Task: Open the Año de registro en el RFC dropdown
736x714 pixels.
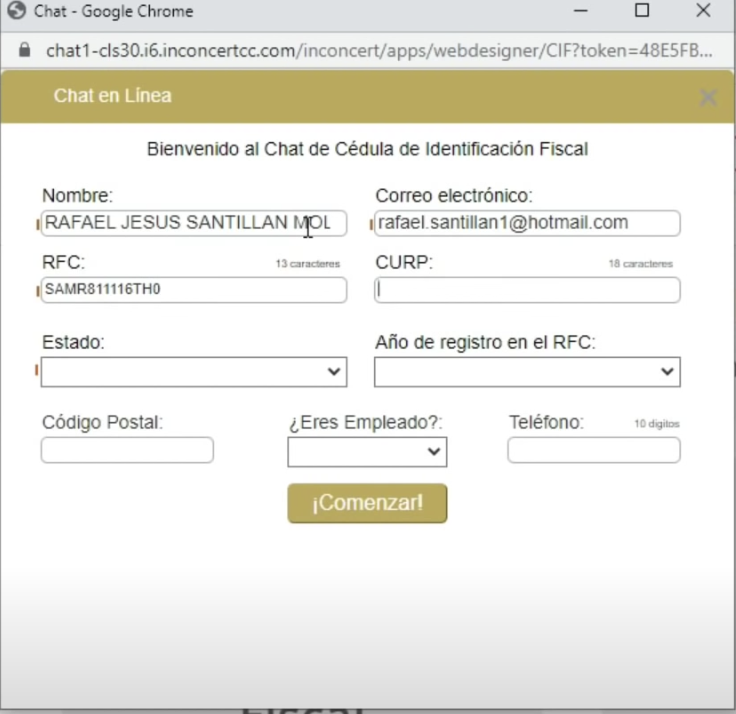Action: [x=527, y=371]
